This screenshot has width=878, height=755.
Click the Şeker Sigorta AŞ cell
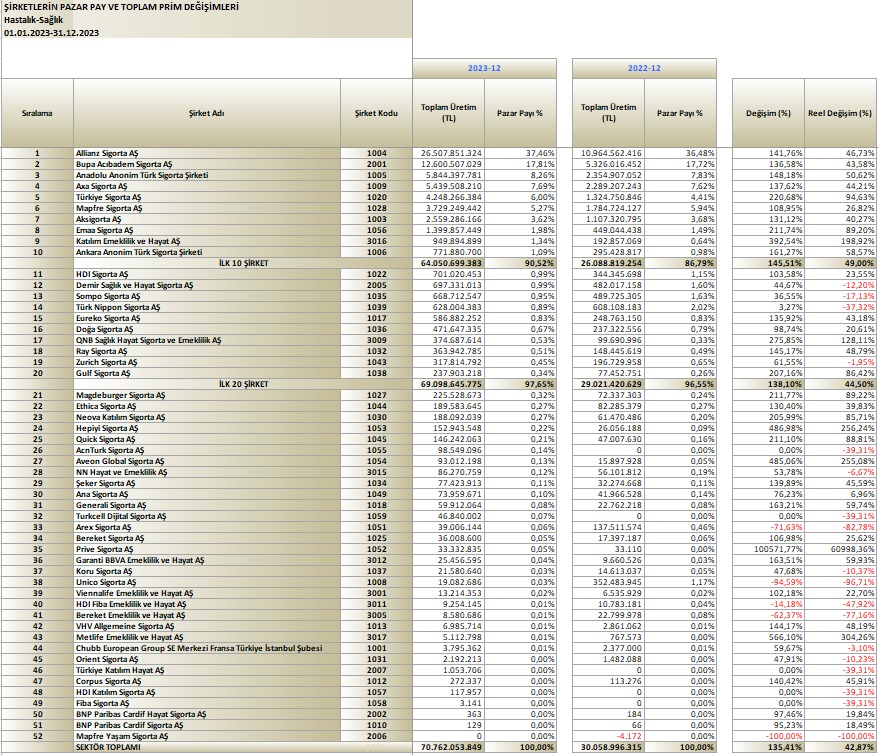207,483
